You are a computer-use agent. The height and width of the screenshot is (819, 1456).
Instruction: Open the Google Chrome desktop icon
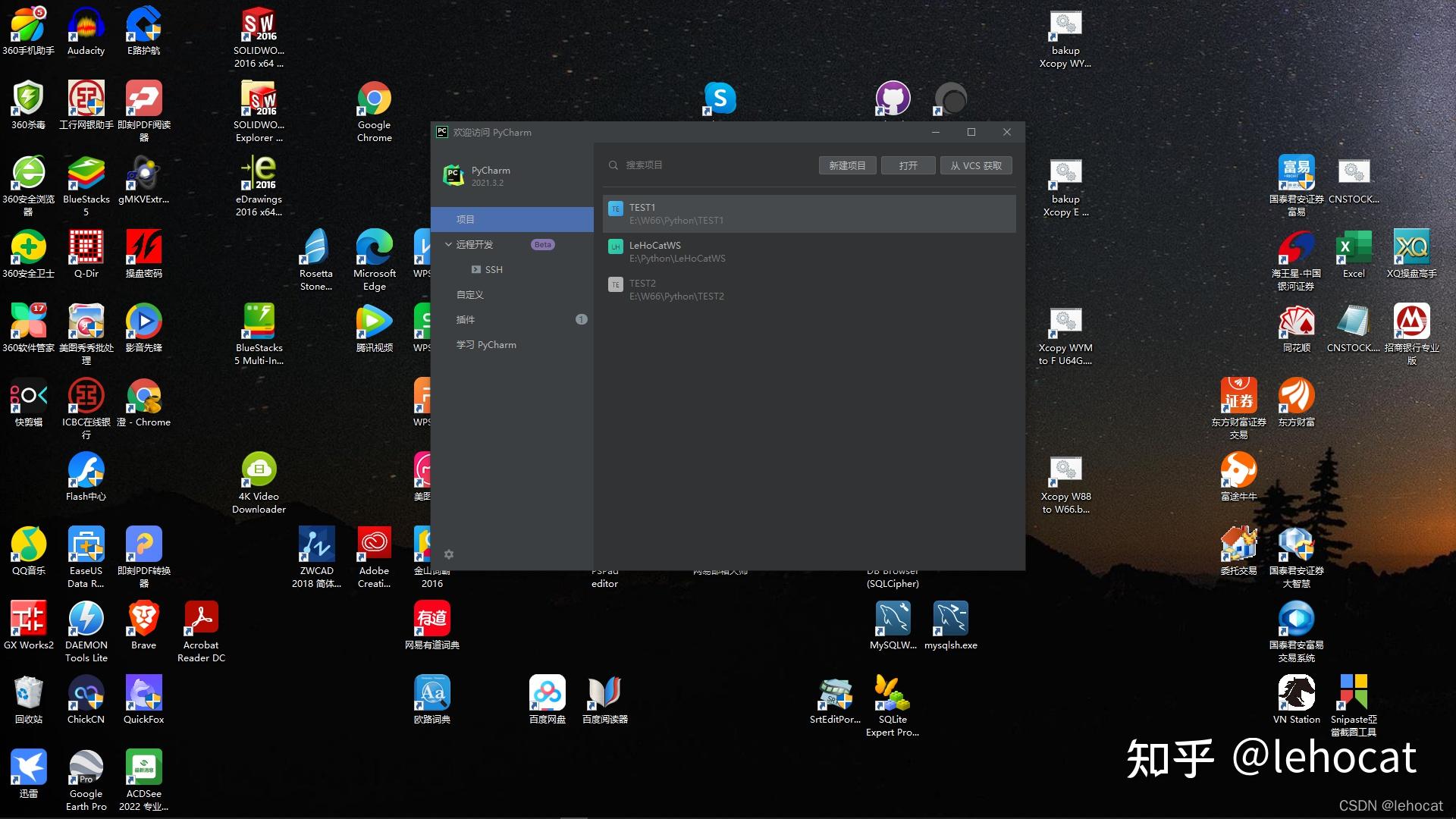coord(374,111)
